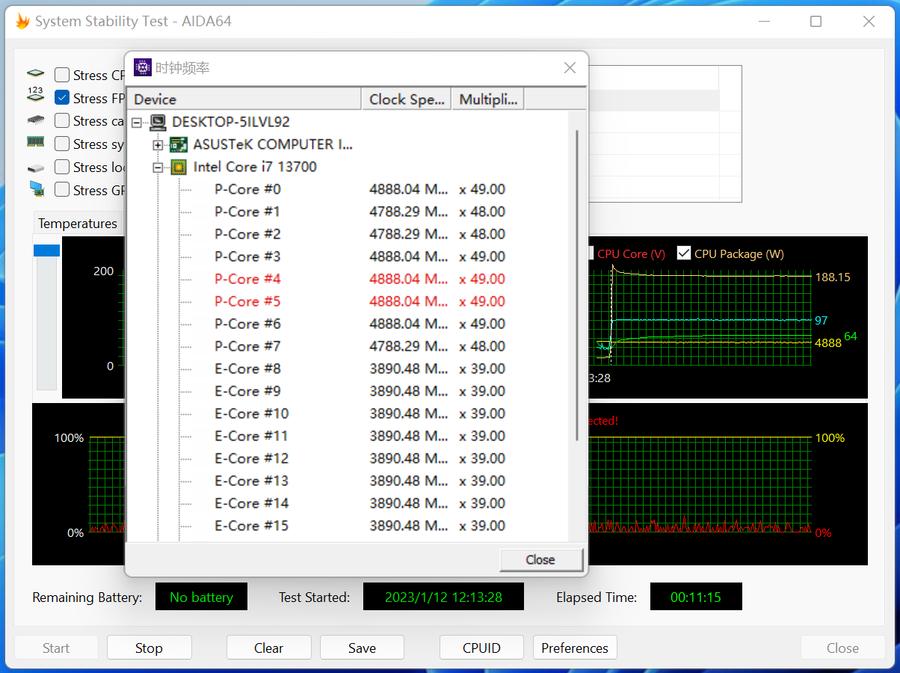
Task: Click the Stress FPU chip icon
Action: (x=36, y=97)
